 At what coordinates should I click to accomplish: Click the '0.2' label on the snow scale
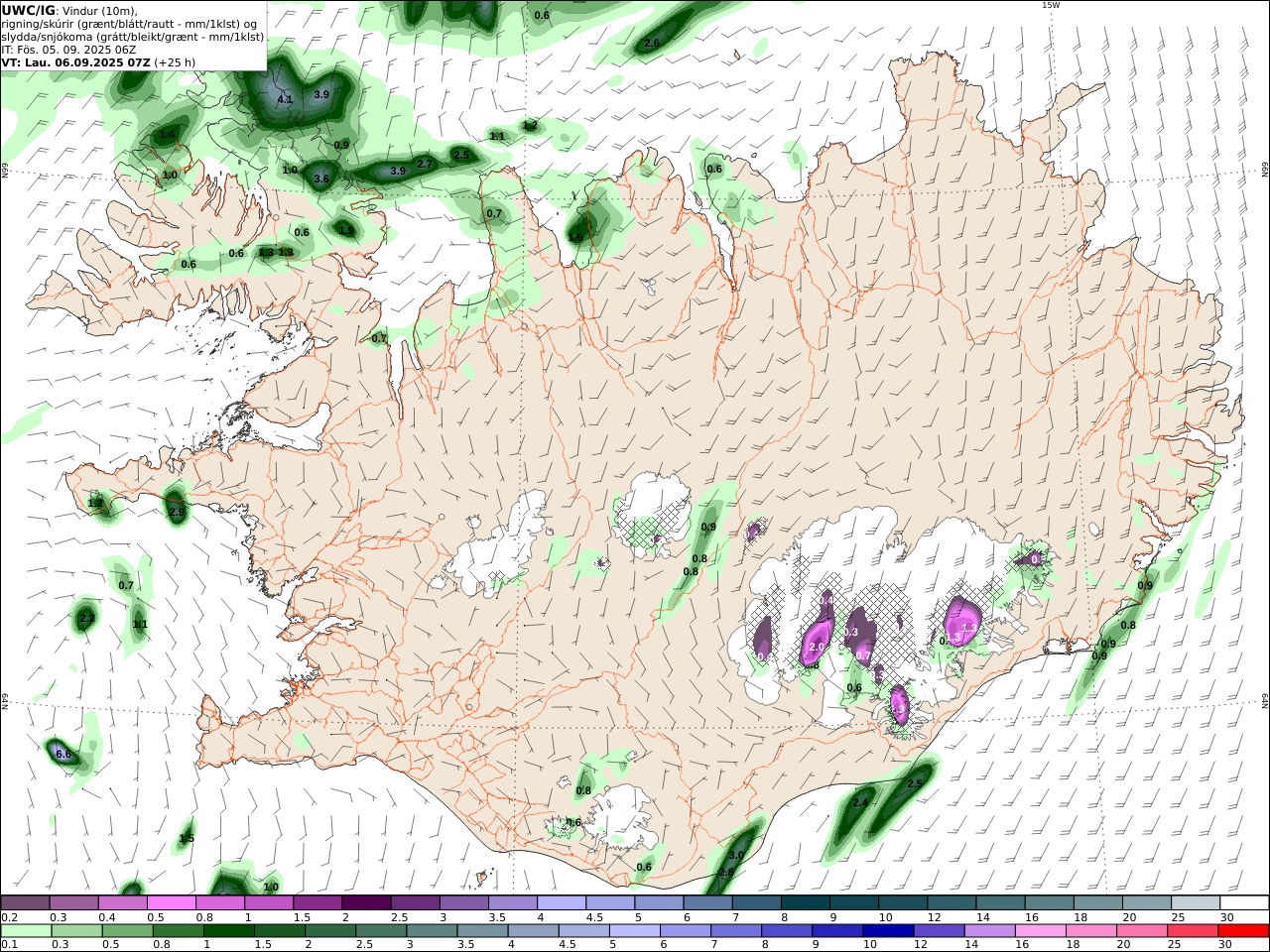(9, 917)
